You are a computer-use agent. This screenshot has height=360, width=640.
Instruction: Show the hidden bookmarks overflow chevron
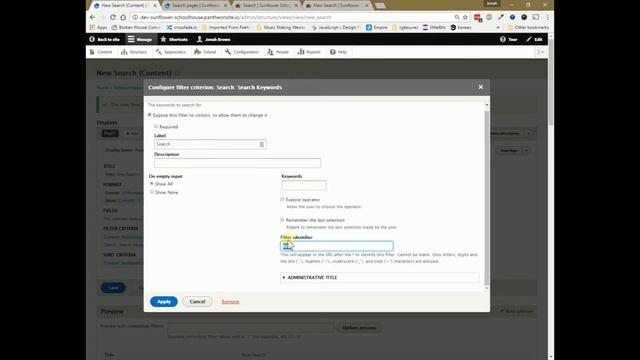[x=498, y=27]
